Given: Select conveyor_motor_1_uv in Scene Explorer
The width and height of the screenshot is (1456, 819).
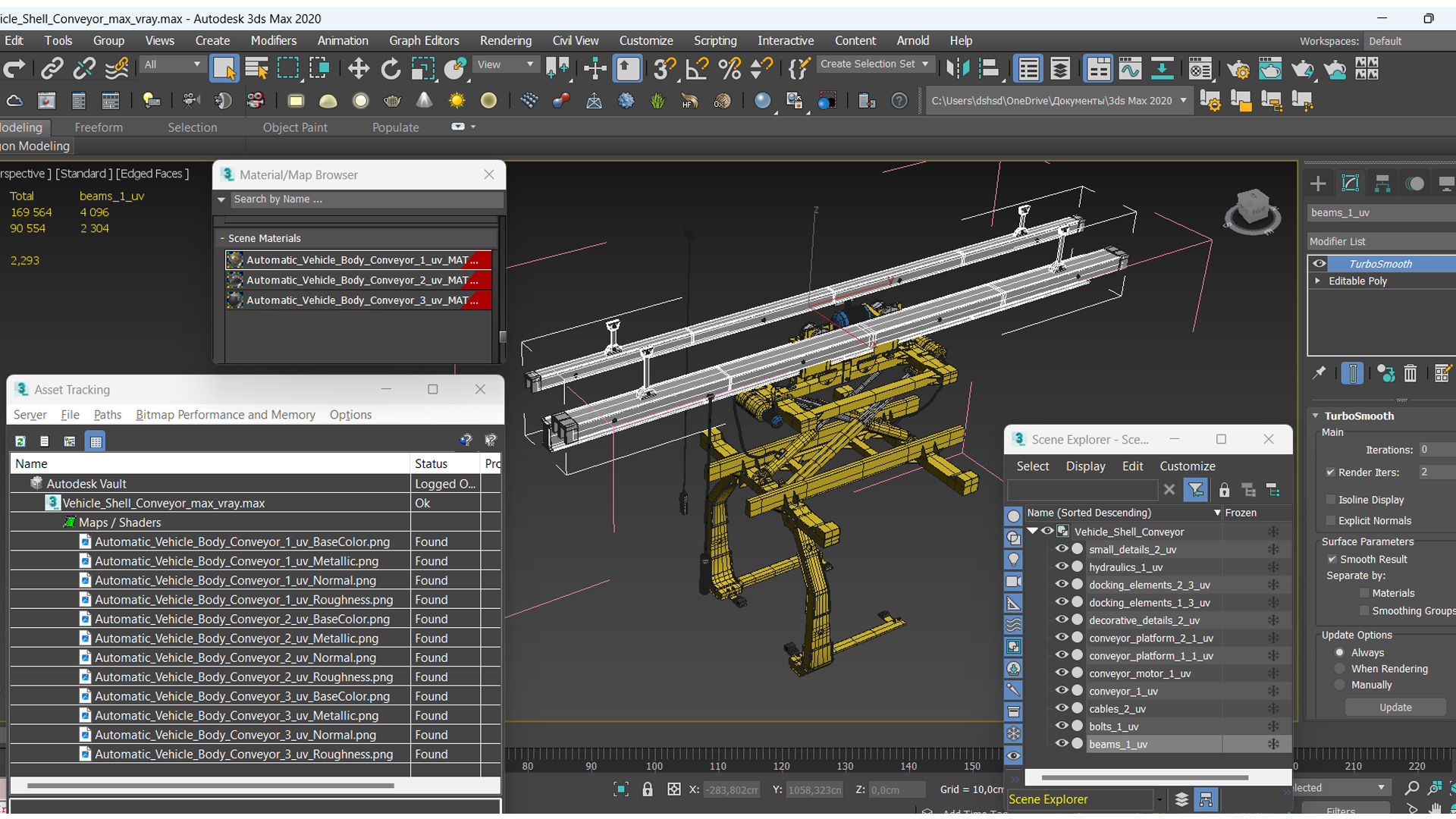Looking at the screenshot, I should tap(1140, 673).
